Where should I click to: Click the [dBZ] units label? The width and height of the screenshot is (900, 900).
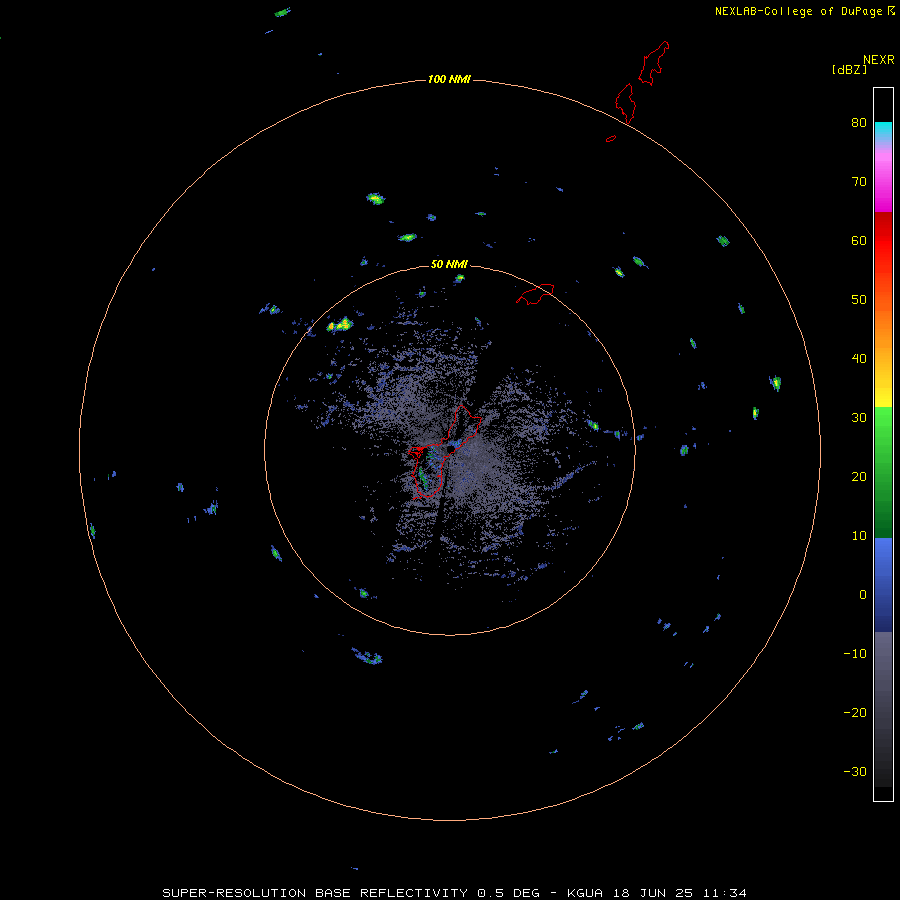(x=849, y=69)
